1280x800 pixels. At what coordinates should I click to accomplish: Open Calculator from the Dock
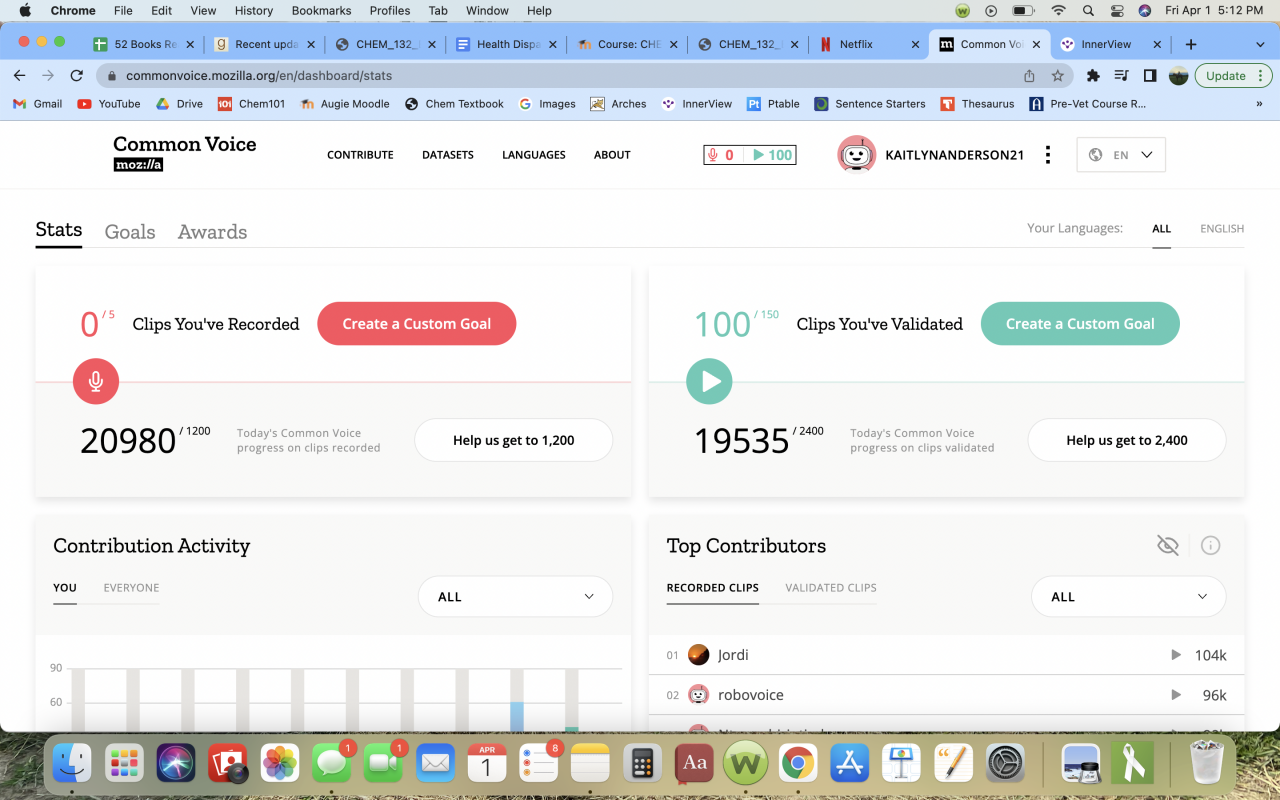(x=643, y=764)
